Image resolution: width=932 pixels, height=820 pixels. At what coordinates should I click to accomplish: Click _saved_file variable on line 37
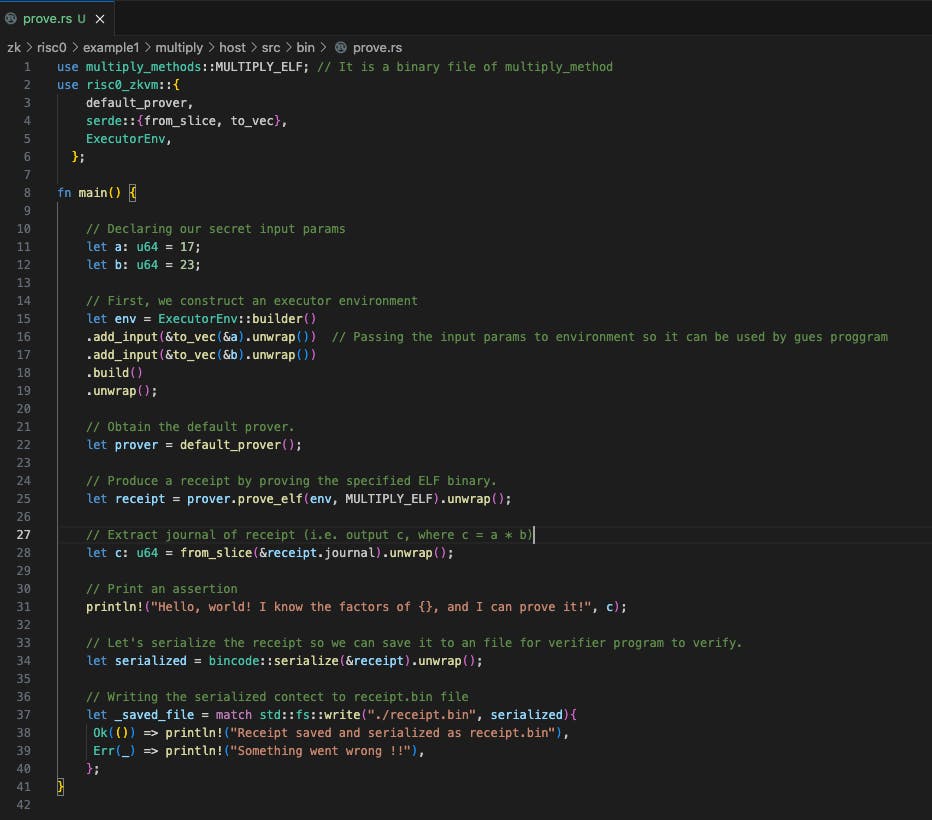tap(154, 715)
